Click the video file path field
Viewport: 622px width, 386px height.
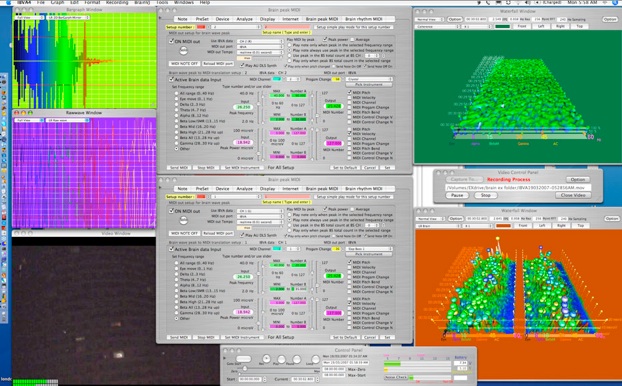pyautogui.click(x=518, y=187)
